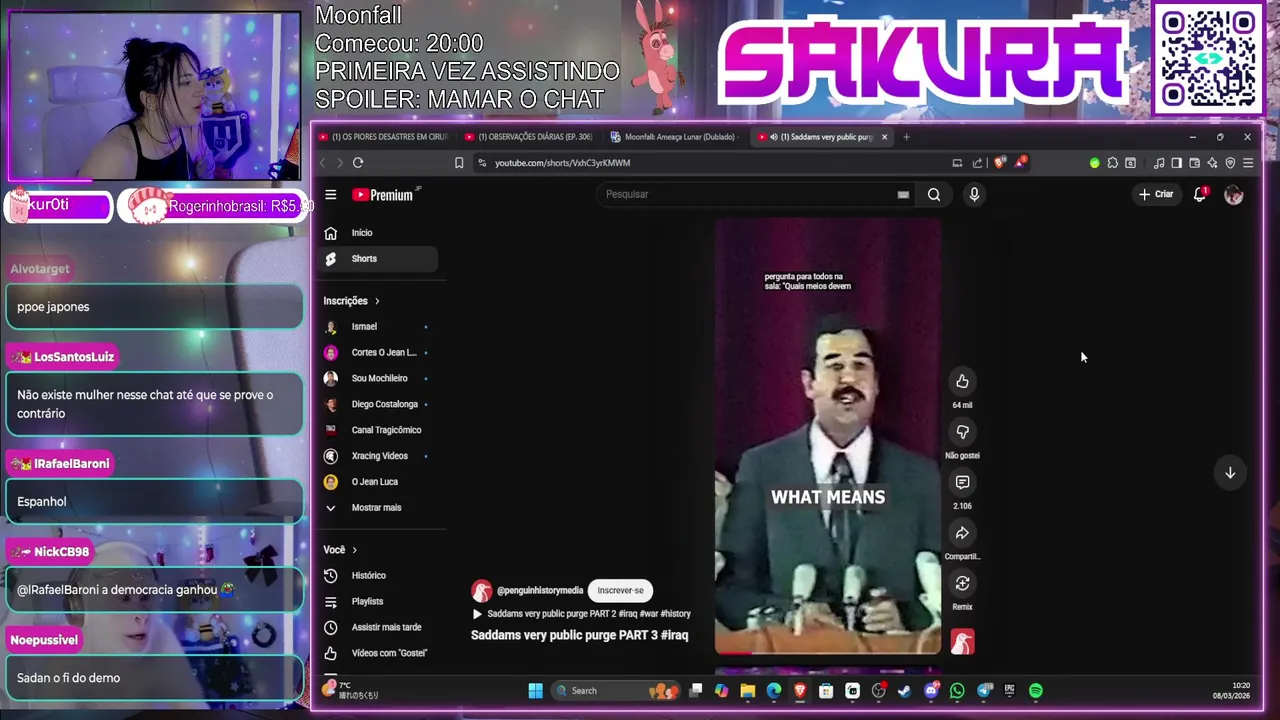Switch to the OS PIORES DESASTRES tab

pyautogui.click(x=383, y=137)
